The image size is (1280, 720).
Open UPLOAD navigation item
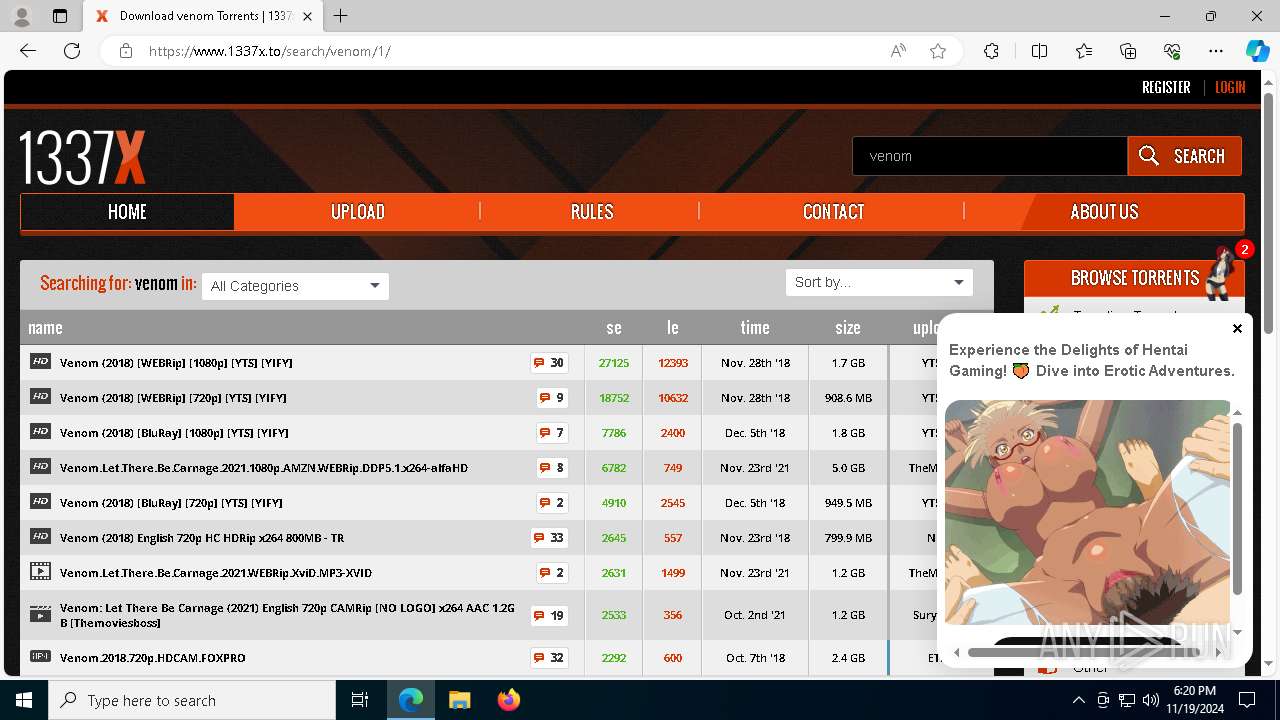(358, 212)
